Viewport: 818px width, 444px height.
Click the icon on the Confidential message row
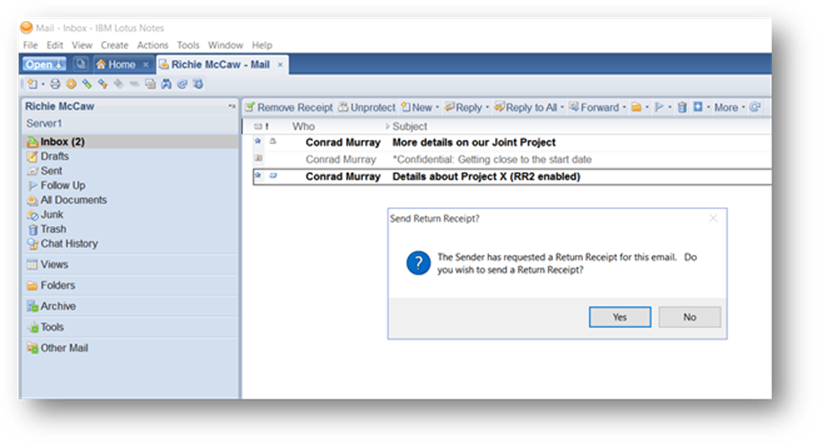click(x=258, y=158)
